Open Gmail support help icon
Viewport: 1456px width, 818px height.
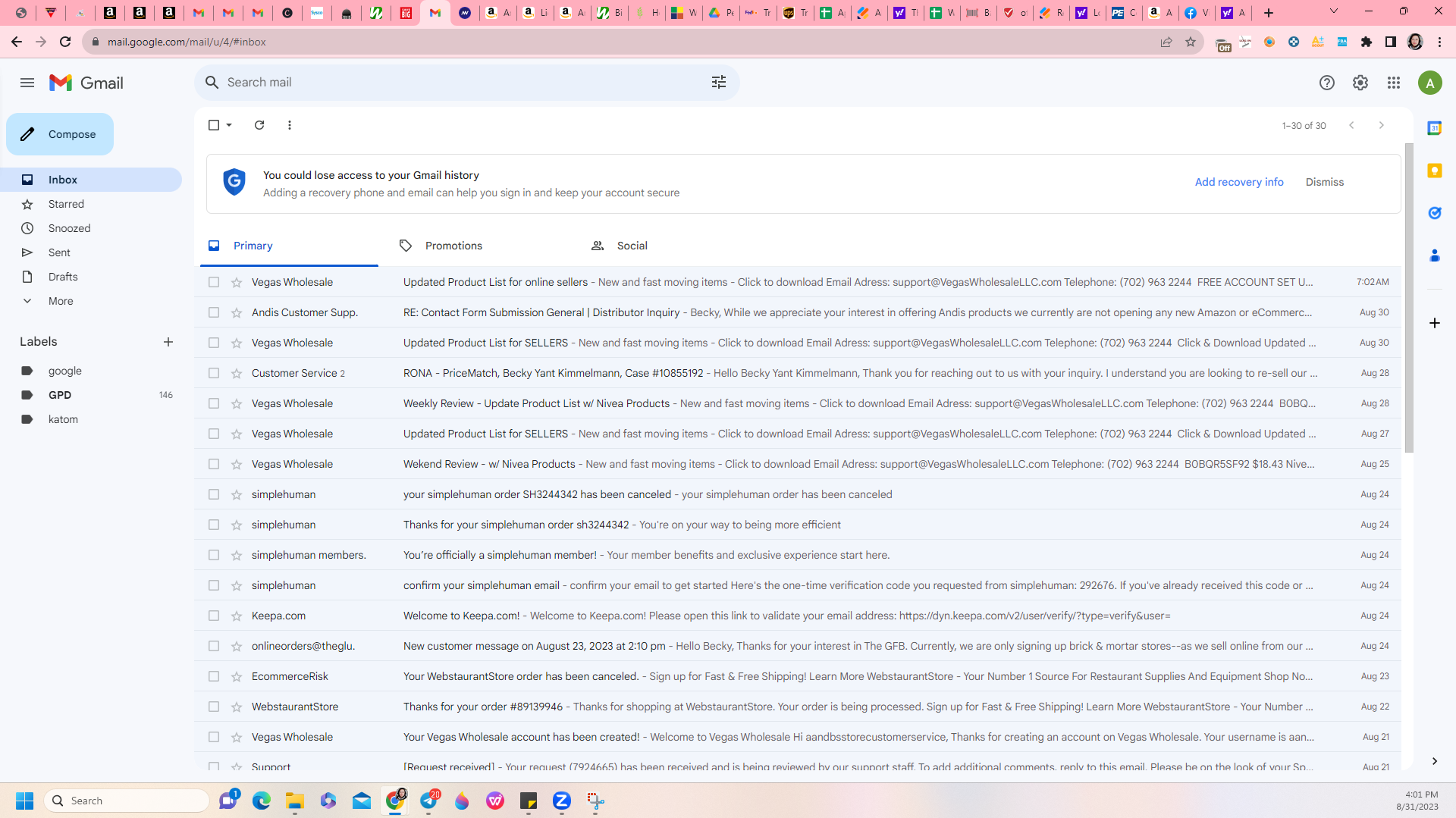click(1327, 83)
